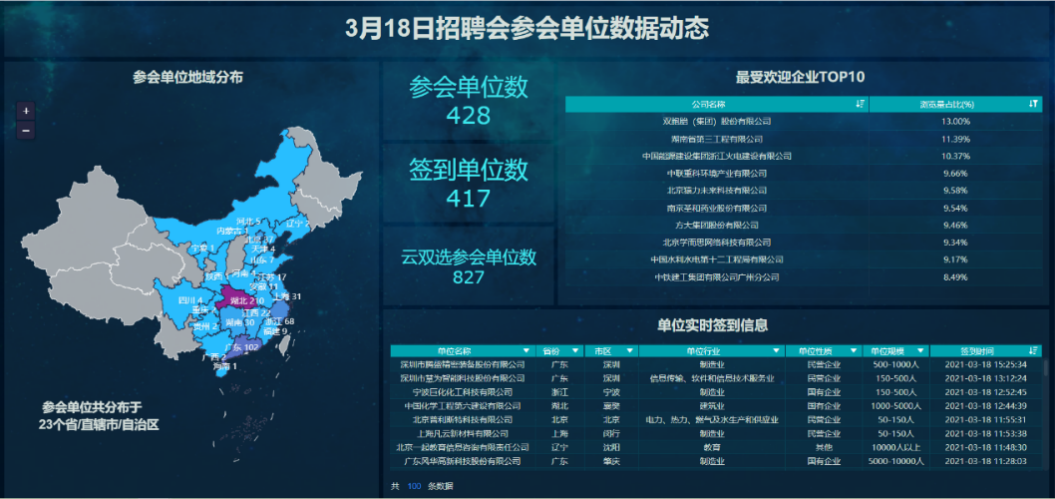1055x499 pixels.
Task: Open the 单位名称 column filter dropdown
Action: [x=526, y=351]
